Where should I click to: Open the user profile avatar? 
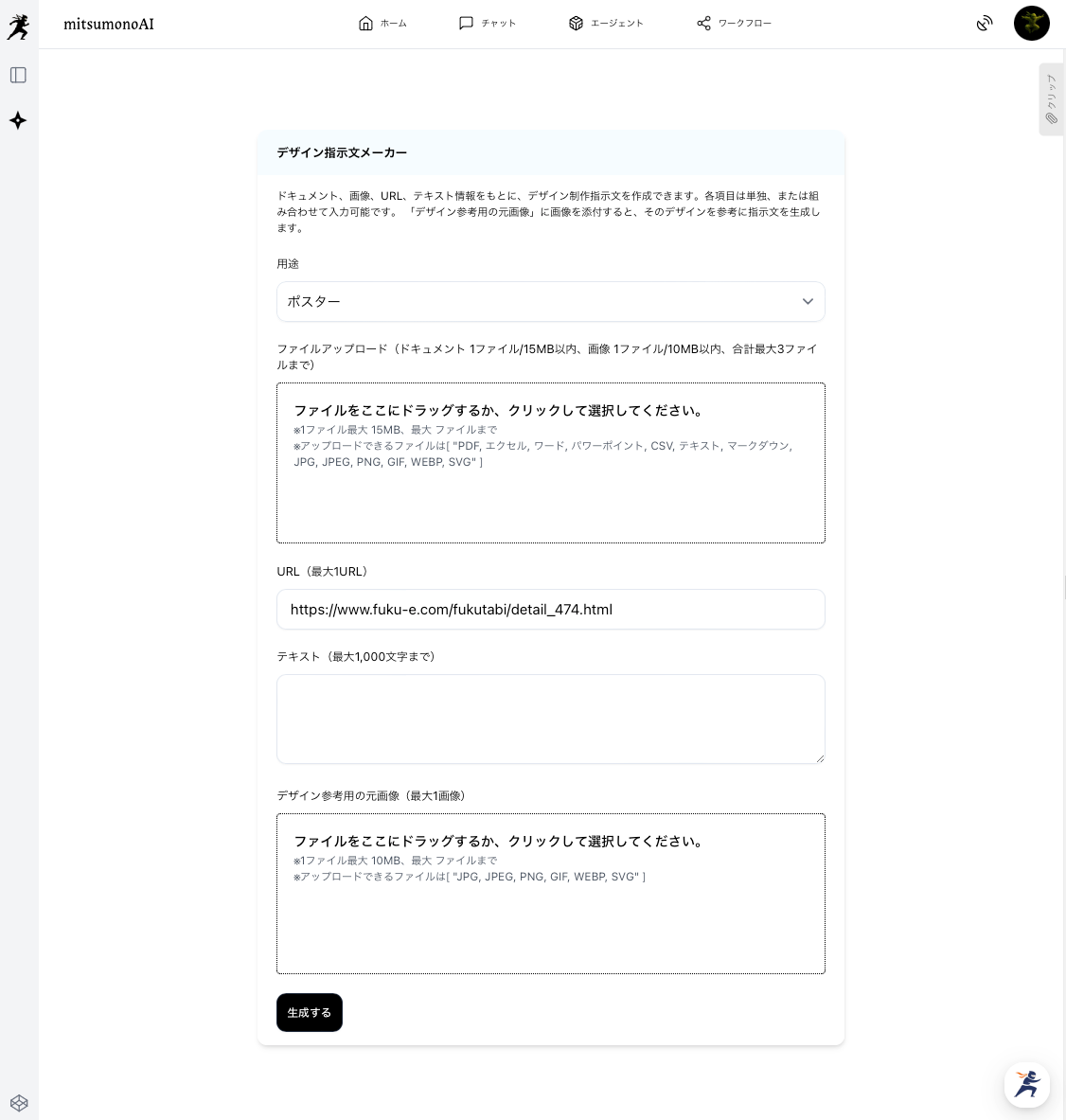(x=1031, y=24)
